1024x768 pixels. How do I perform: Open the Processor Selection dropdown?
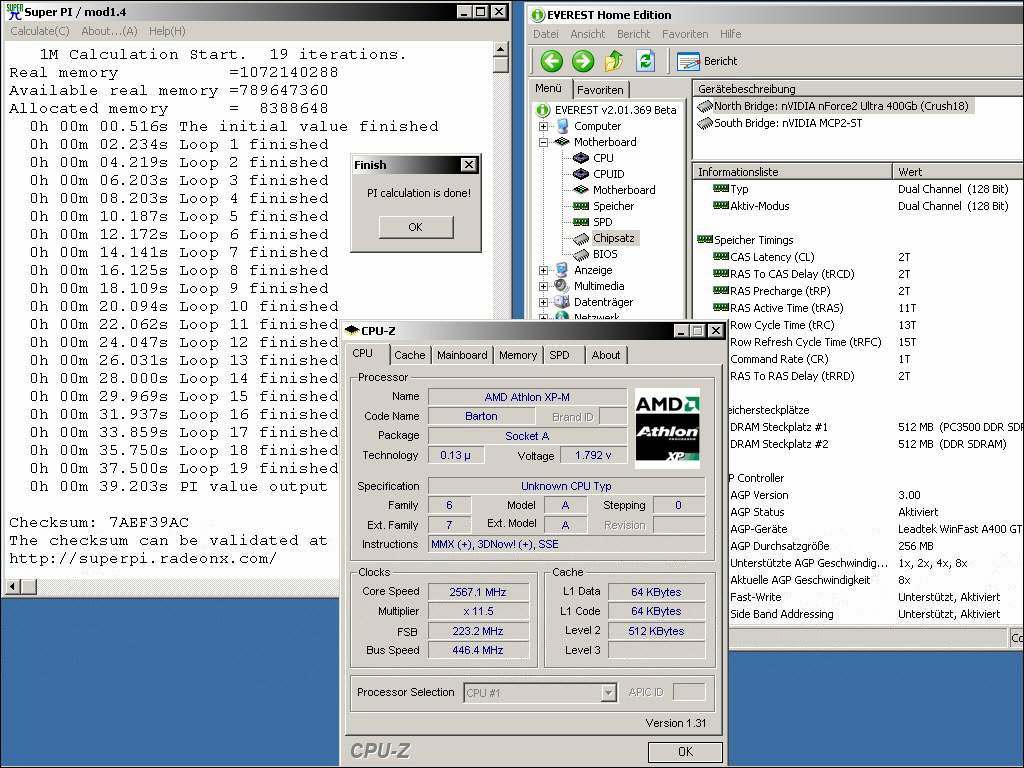608,692
